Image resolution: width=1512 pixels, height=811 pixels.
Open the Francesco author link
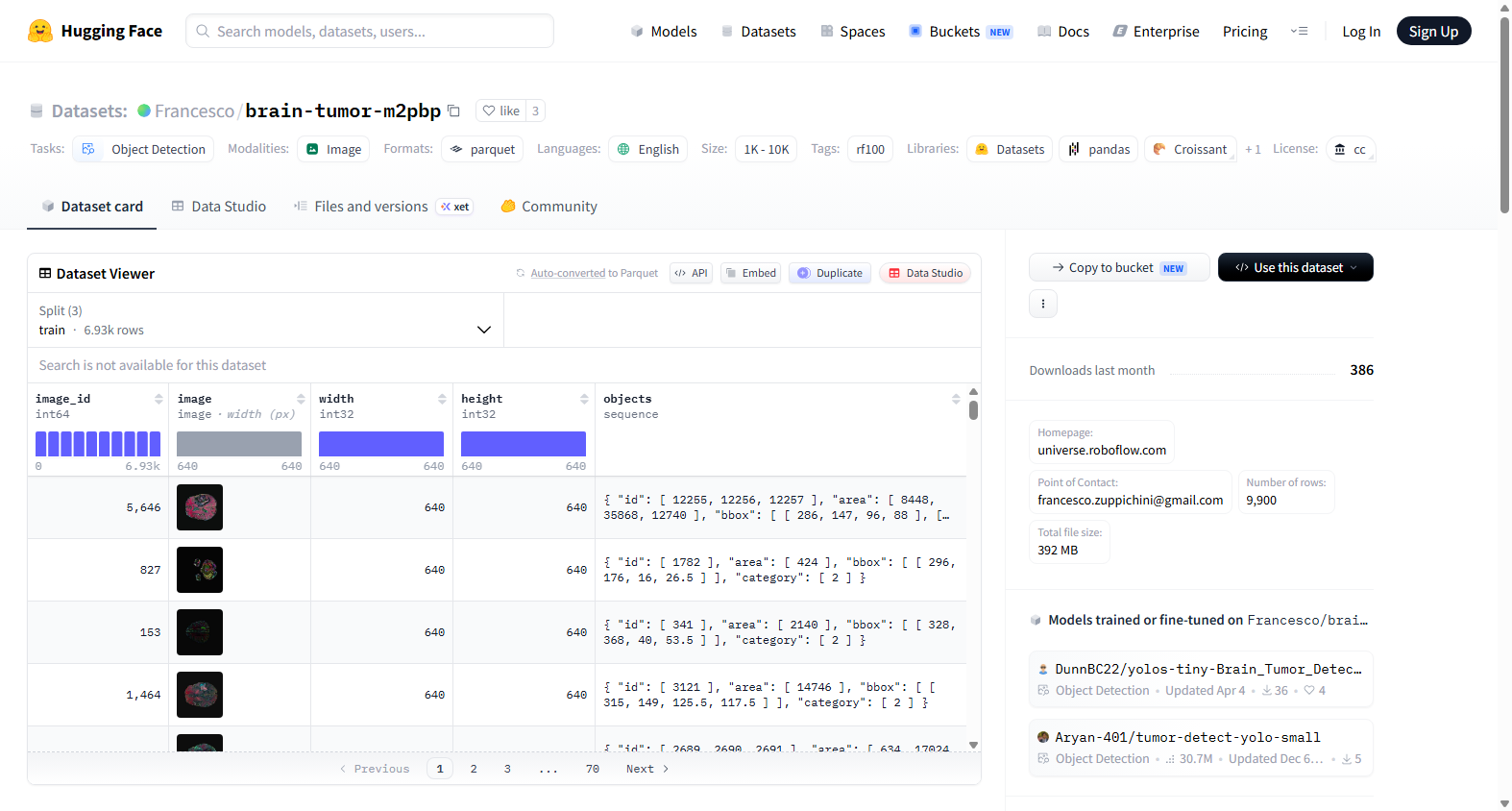pos(194,111)
